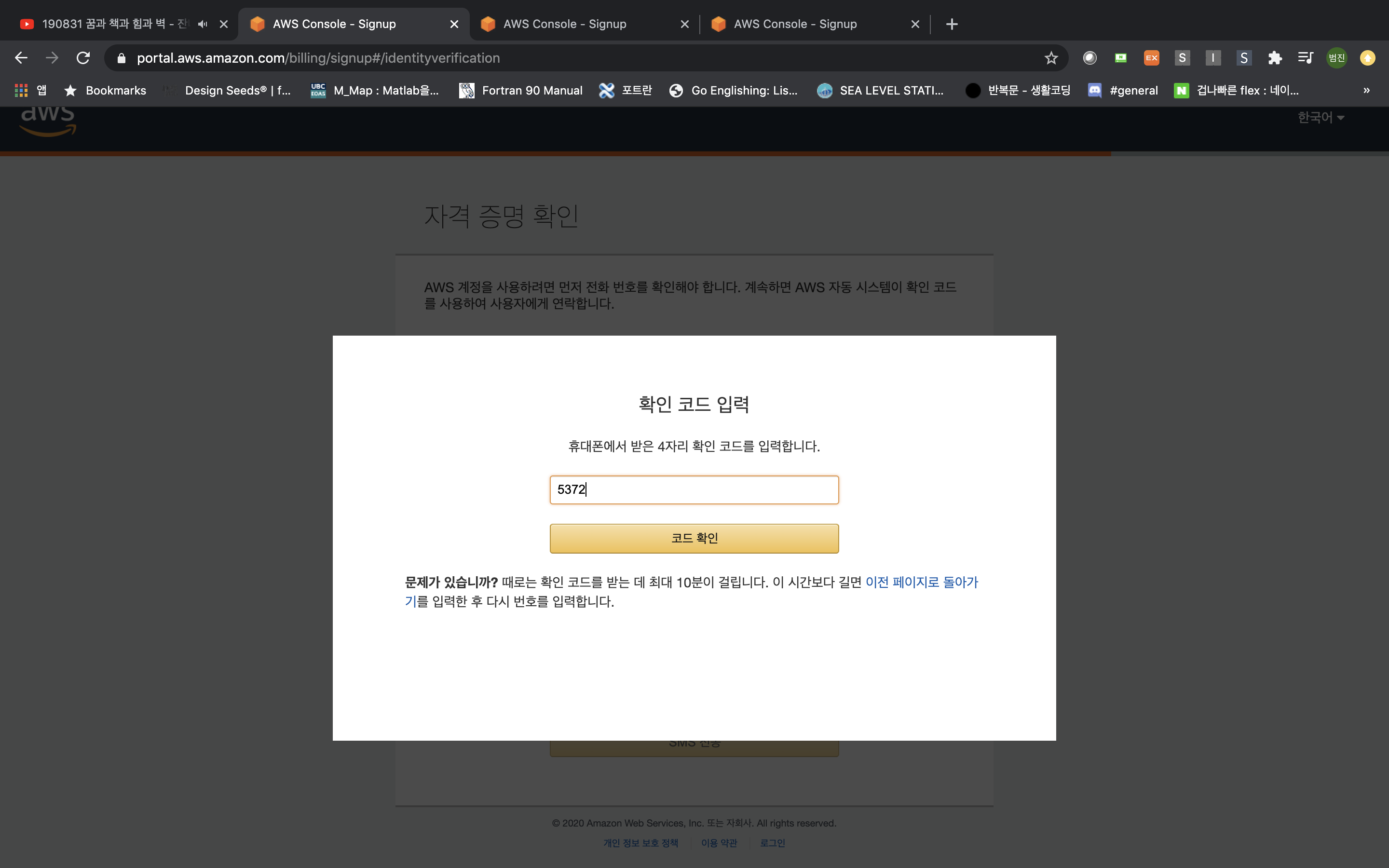Switch to the second AWS Console Signup tab
This screenshot has height=868, width=1389.
pyautogui.click(x=565, y=24)
